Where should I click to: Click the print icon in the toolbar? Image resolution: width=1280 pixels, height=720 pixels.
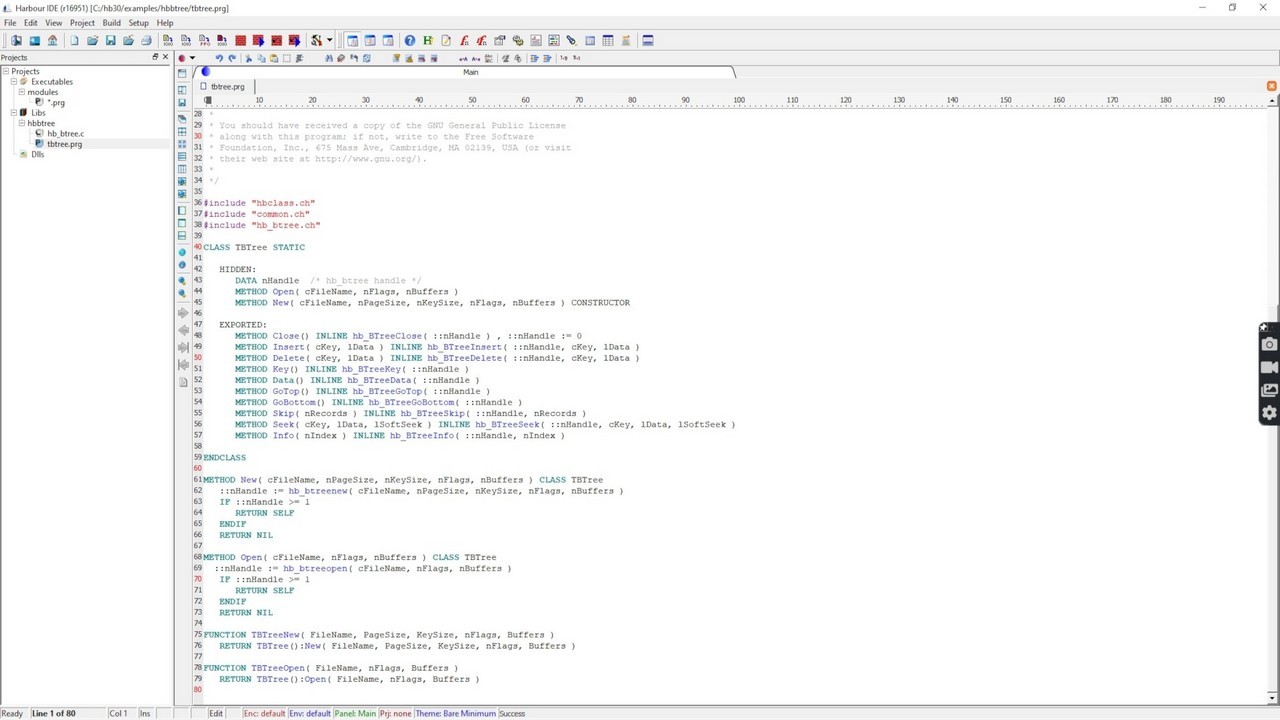point(146,40)
